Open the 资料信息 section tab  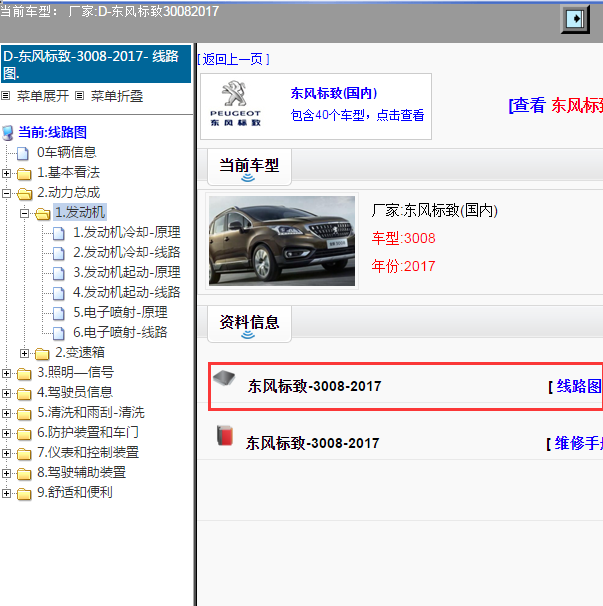coord(249,324)
